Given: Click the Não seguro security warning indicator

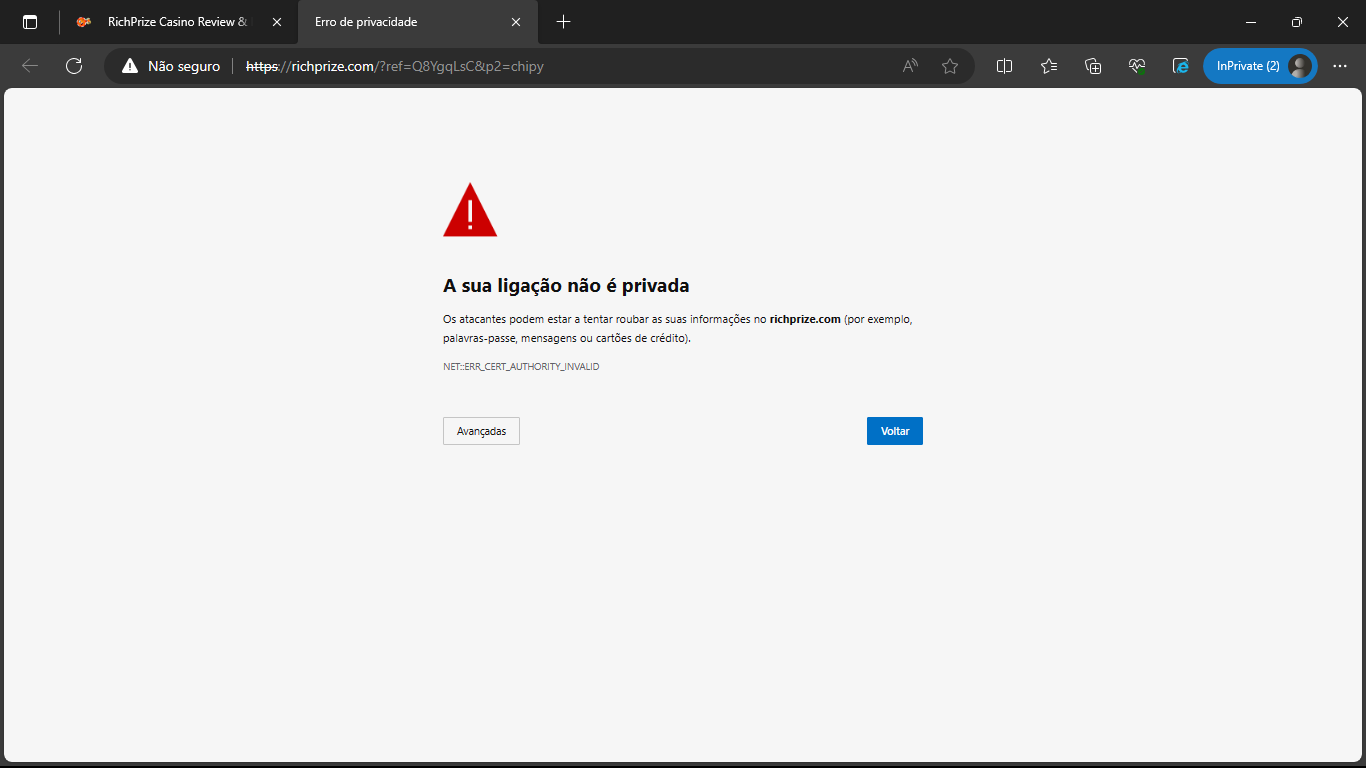Looking at the screenshot, I should click(x=171, y=66).
